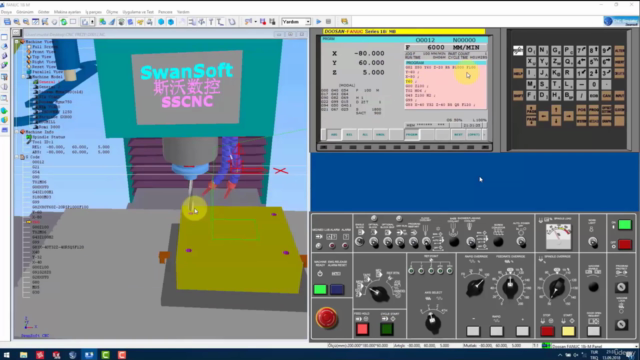This screenshot has height=360, width=640.
Task: Click the G address key
Action: click(556, 51)
